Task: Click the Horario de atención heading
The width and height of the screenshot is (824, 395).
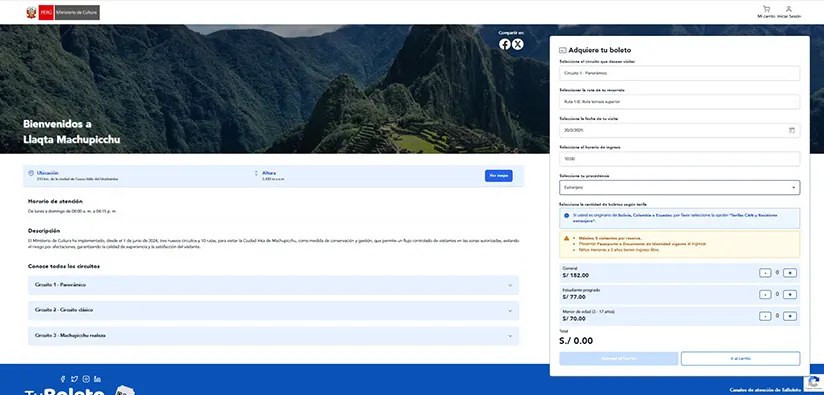Action: coord(55,201)
